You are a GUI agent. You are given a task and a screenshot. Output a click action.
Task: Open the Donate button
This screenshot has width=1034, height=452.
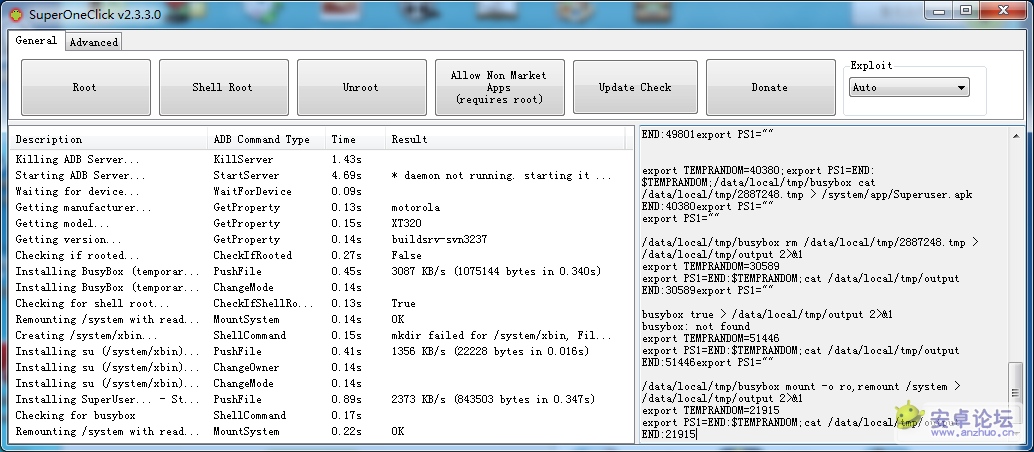coord(769,87)
